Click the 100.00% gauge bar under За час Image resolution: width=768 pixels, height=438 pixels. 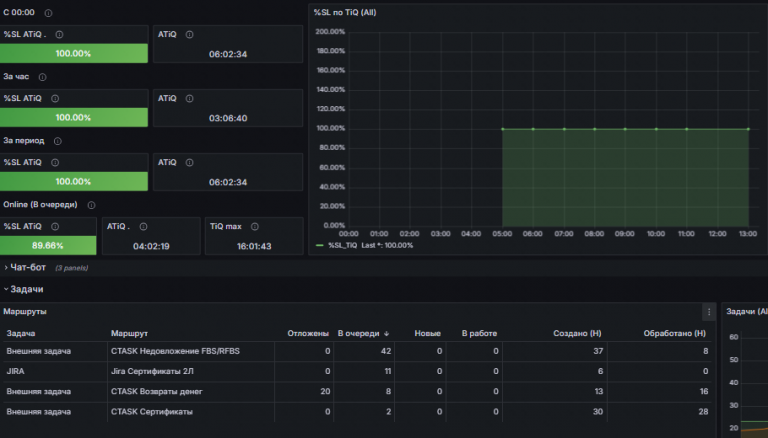(x=74, y=118)
